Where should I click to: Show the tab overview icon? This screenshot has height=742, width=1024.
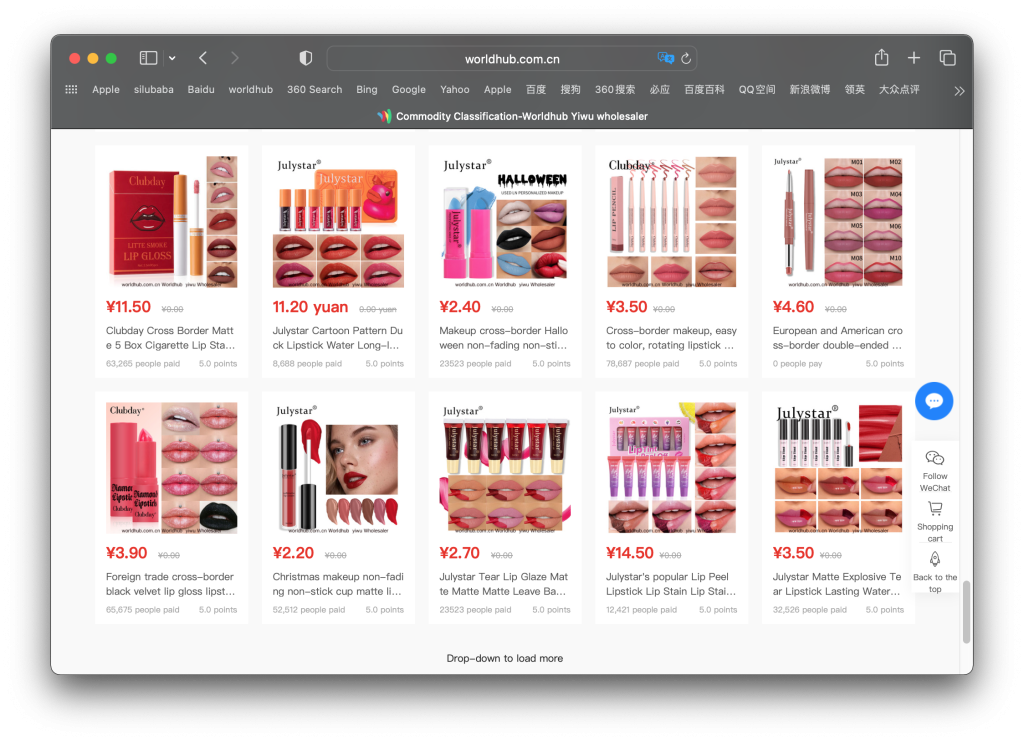click(x=947, y=58)
